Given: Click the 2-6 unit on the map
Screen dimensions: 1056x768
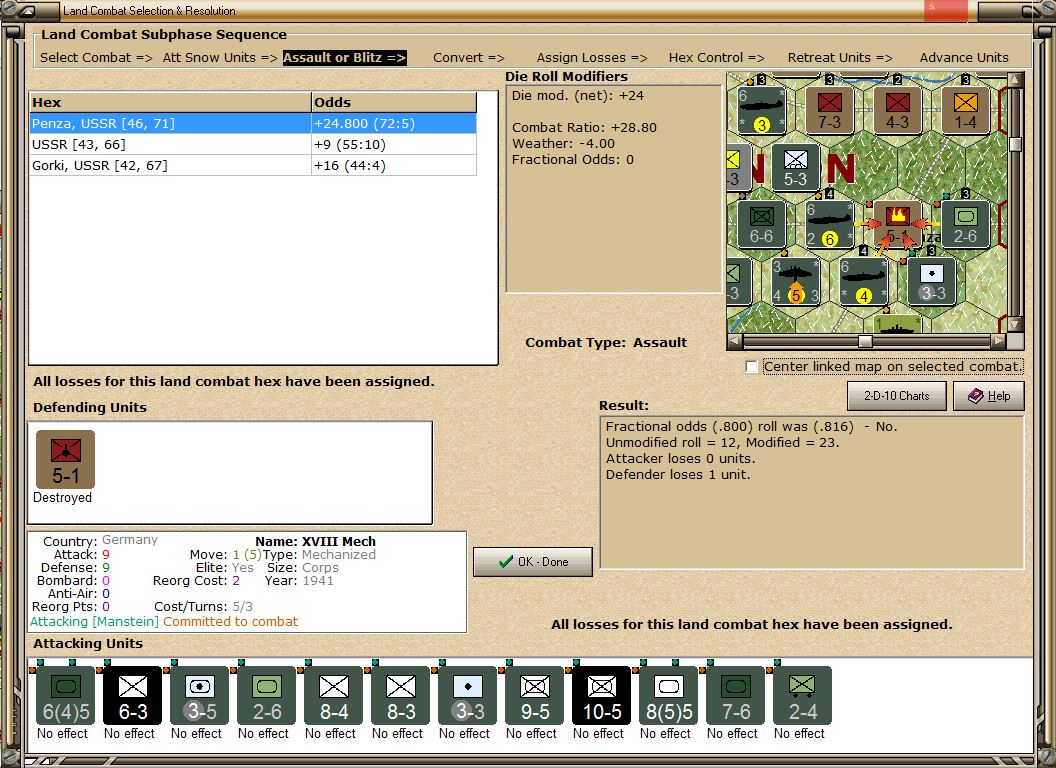Looking at the screenshot, I should 965,224.
